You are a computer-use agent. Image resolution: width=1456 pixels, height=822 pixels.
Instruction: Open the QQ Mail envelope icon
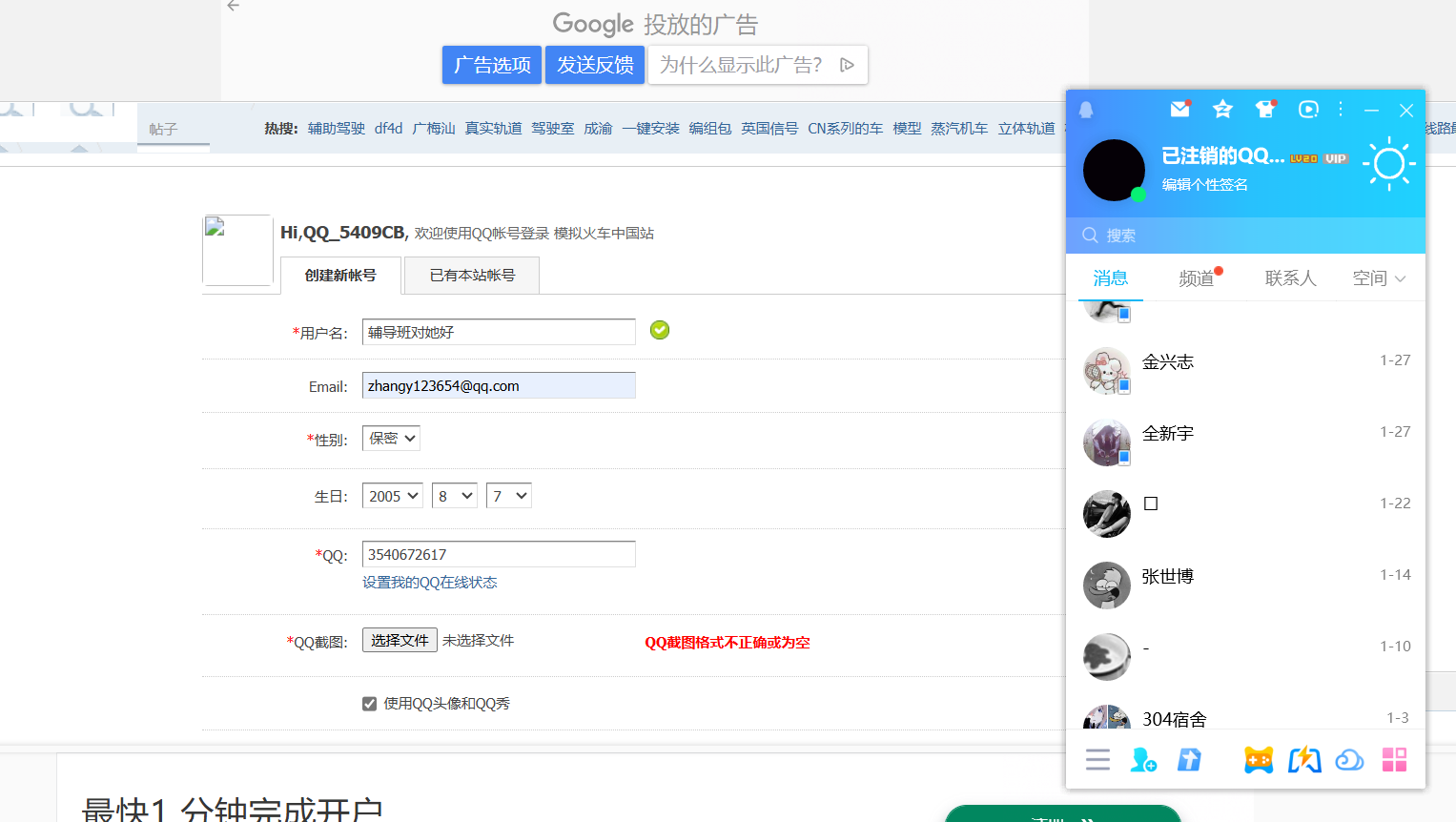coord(1179,110)
